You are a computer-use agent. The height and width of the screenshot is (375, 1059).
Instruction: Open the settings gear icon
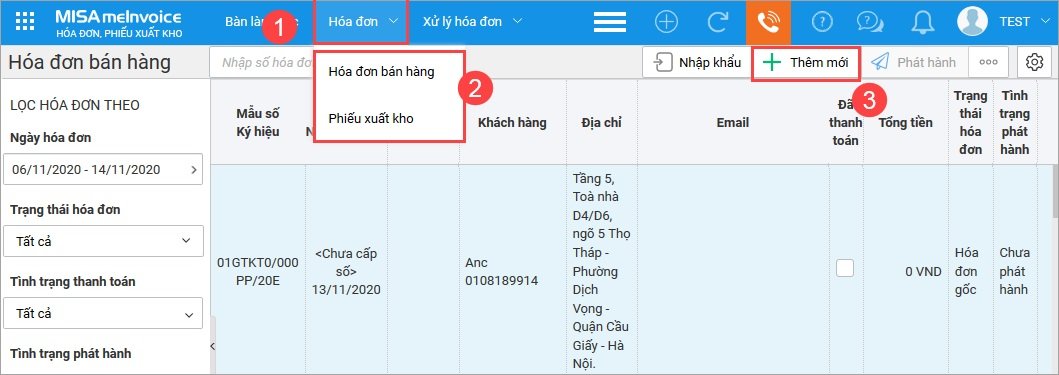pos(1034,62)
